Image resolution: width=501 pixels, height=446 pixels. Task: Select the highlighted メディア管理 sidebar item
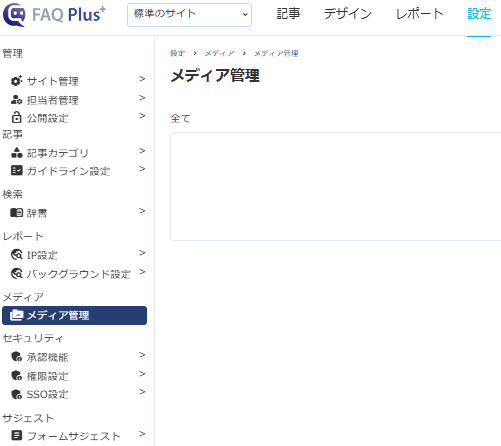point(74,315)
